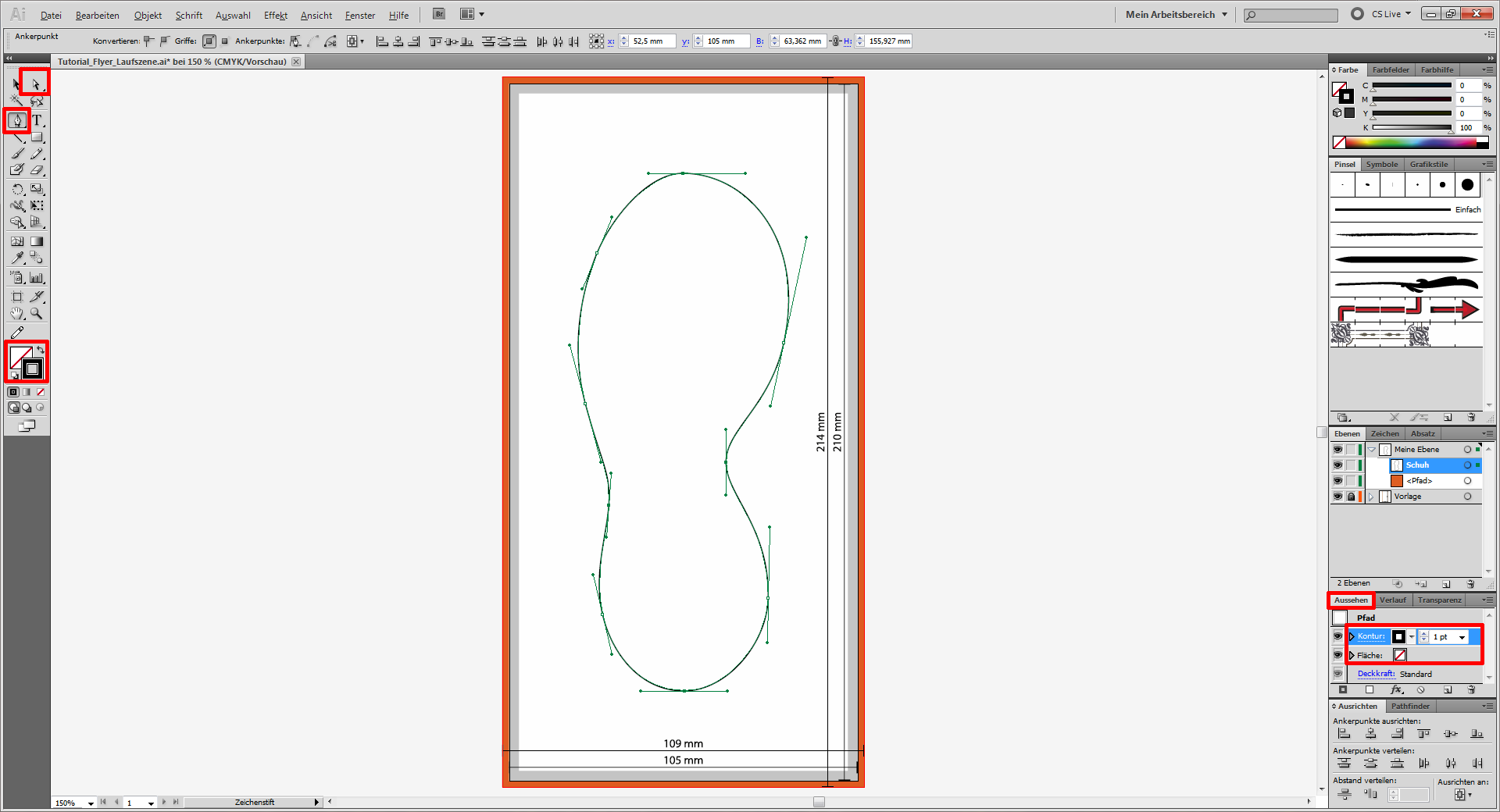The width and height of the screenshot is (1500, 812).
Task: Expand the Vorlage layer
Action: (x=1371, y=497)
